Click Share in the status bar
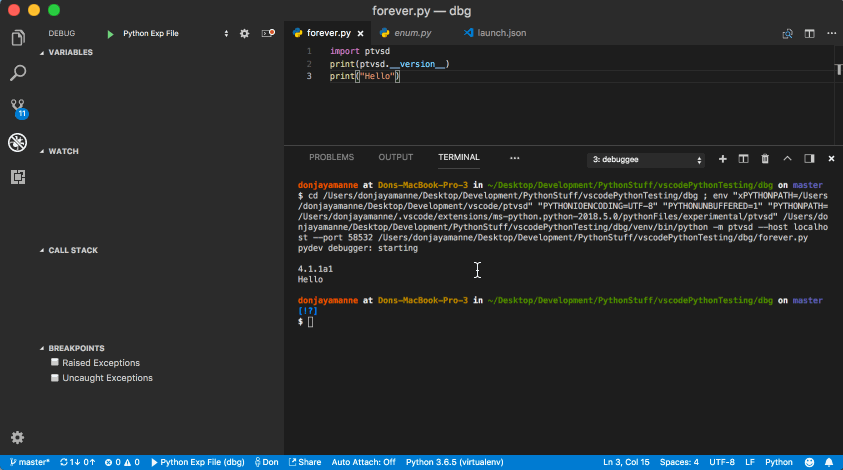 coord(305,462)
